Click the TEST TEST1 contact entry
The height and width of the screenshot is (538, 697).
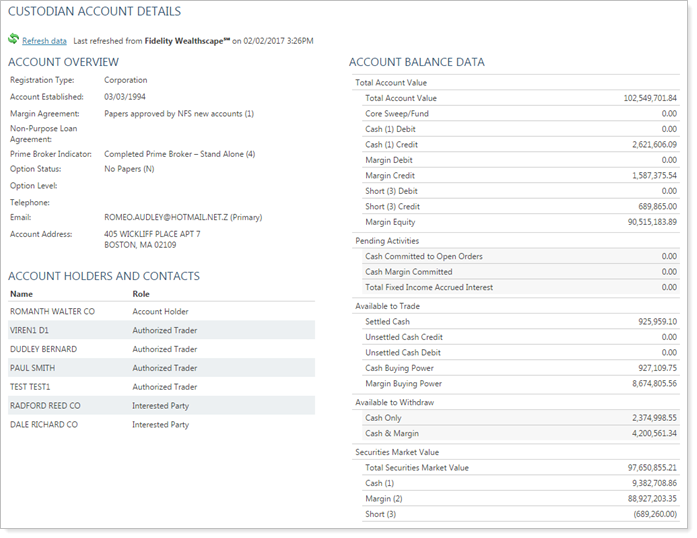pos(30,387)
